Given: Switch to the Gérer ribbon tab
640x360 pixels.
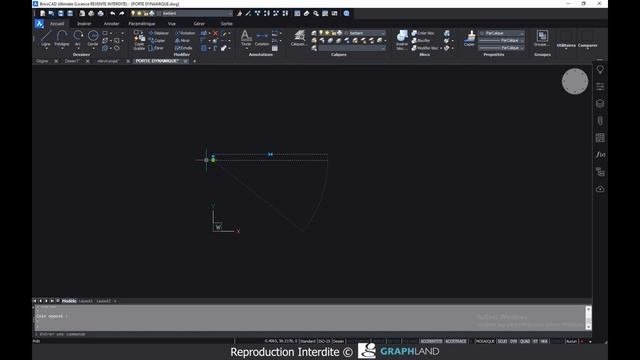Looking at the screenshot, I should [199, 24].
